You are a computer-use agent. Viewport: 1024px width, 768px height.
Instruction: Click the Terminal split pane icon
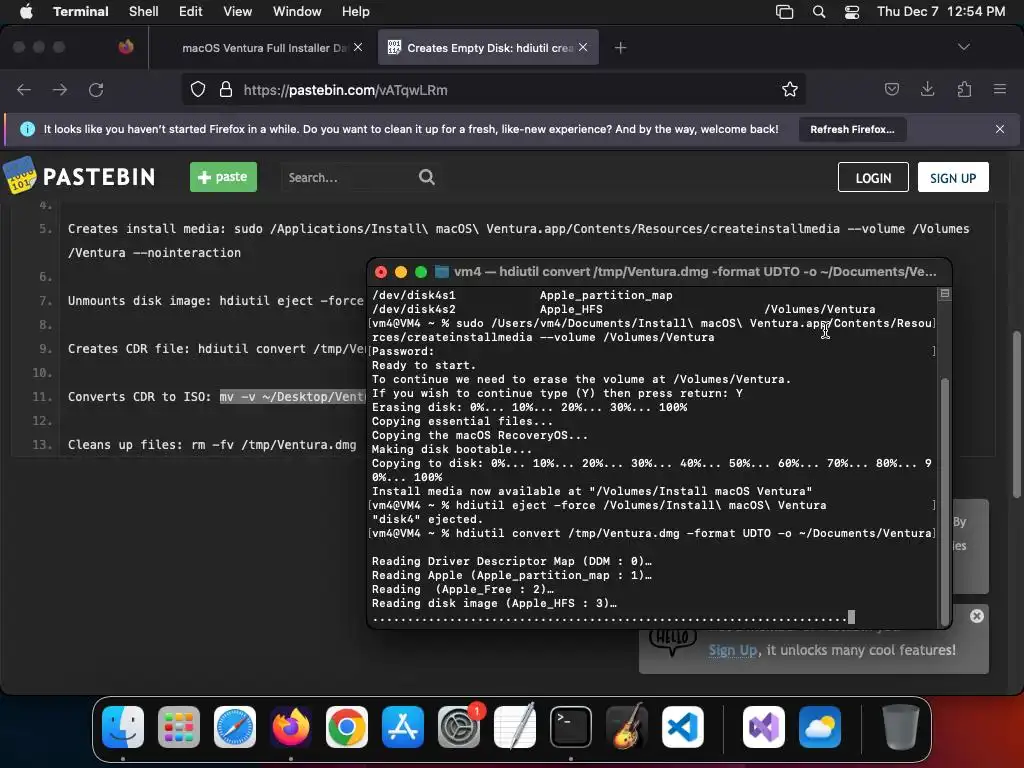coord(944,294)
